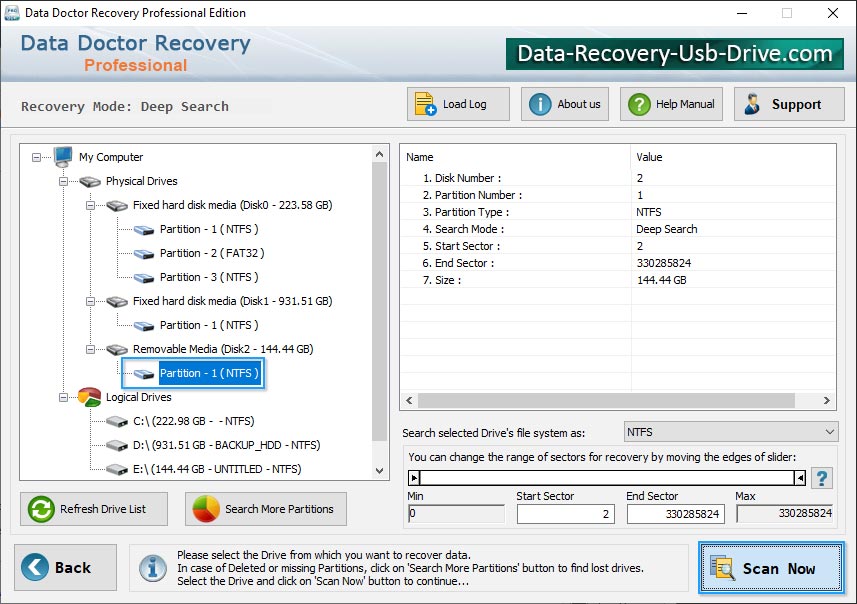Image resolution: width=857 pixels, height=604 pixels.
Task: Open the file system NTFS dropdown
Action: click(731, 432)
